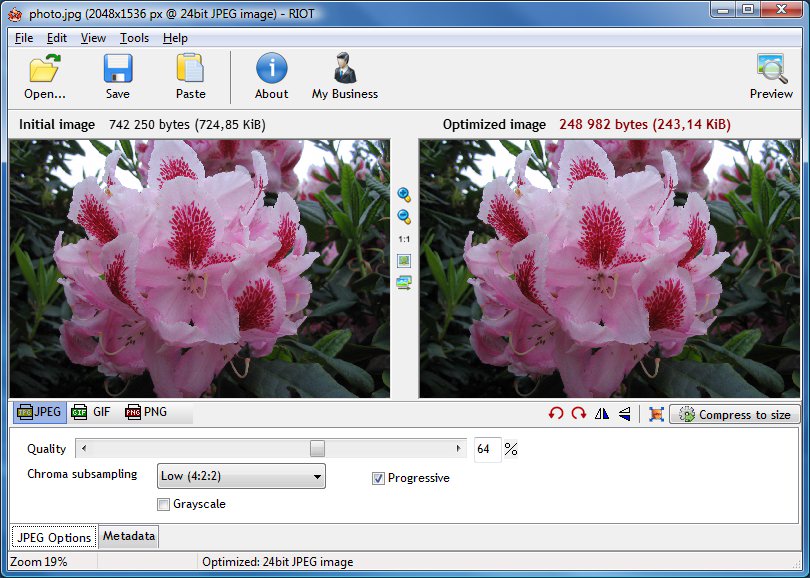This screenshot has width=810, height=578.
Task: Click the Quality slider thumb
Action: [317, 448]
